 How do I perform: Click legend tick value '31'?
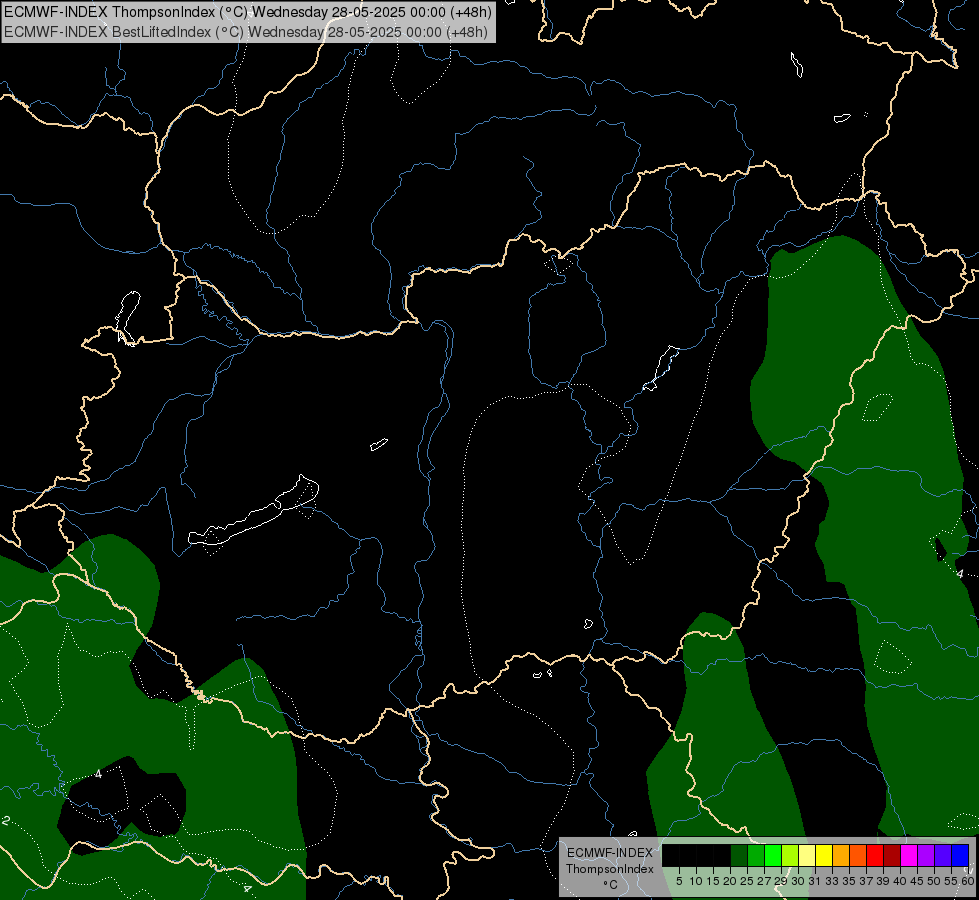tap(815, 881)
